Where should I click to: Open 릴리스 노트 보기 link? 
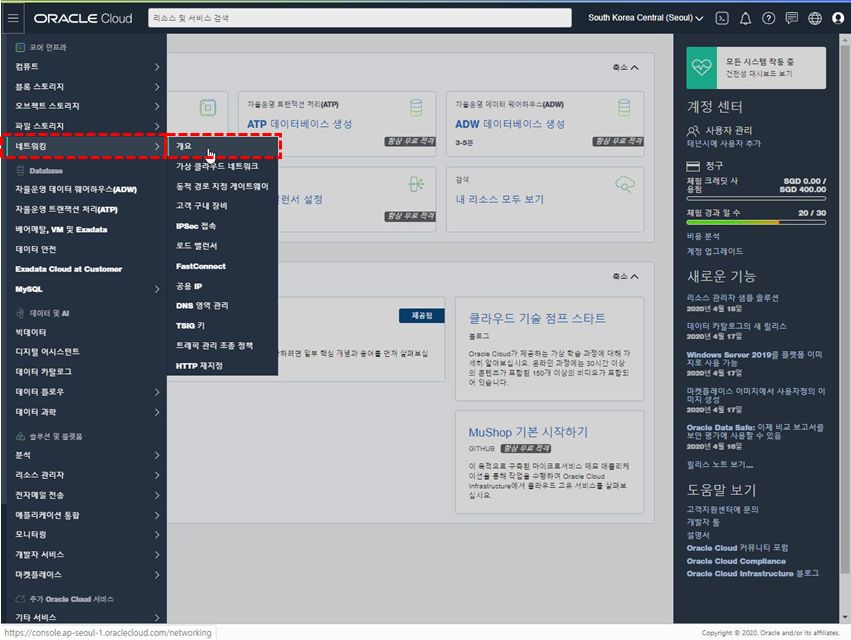click(720, 465)
